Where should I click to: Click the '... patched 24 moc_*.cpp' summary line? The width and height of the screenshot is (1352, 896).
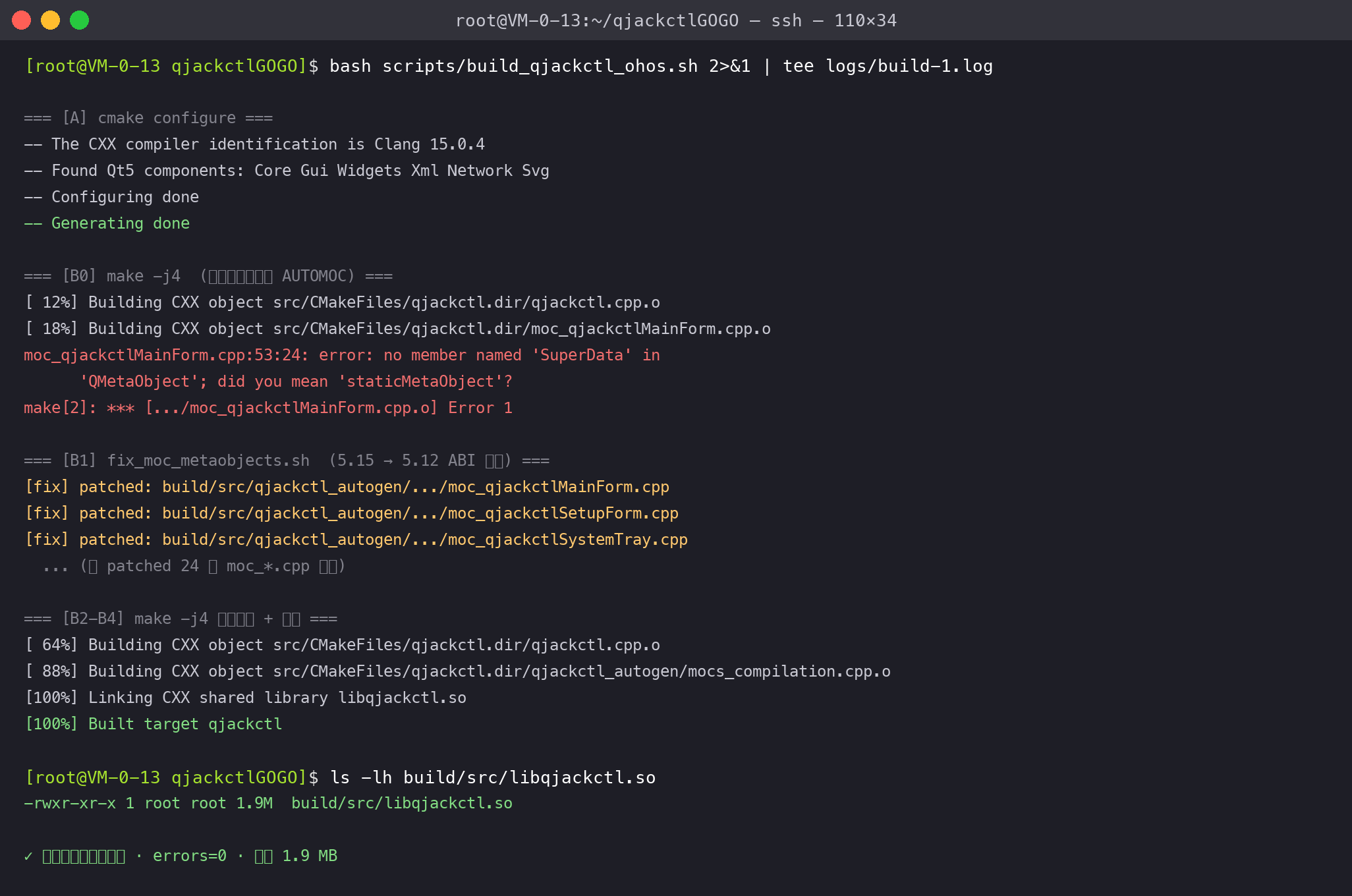[194, 566]
